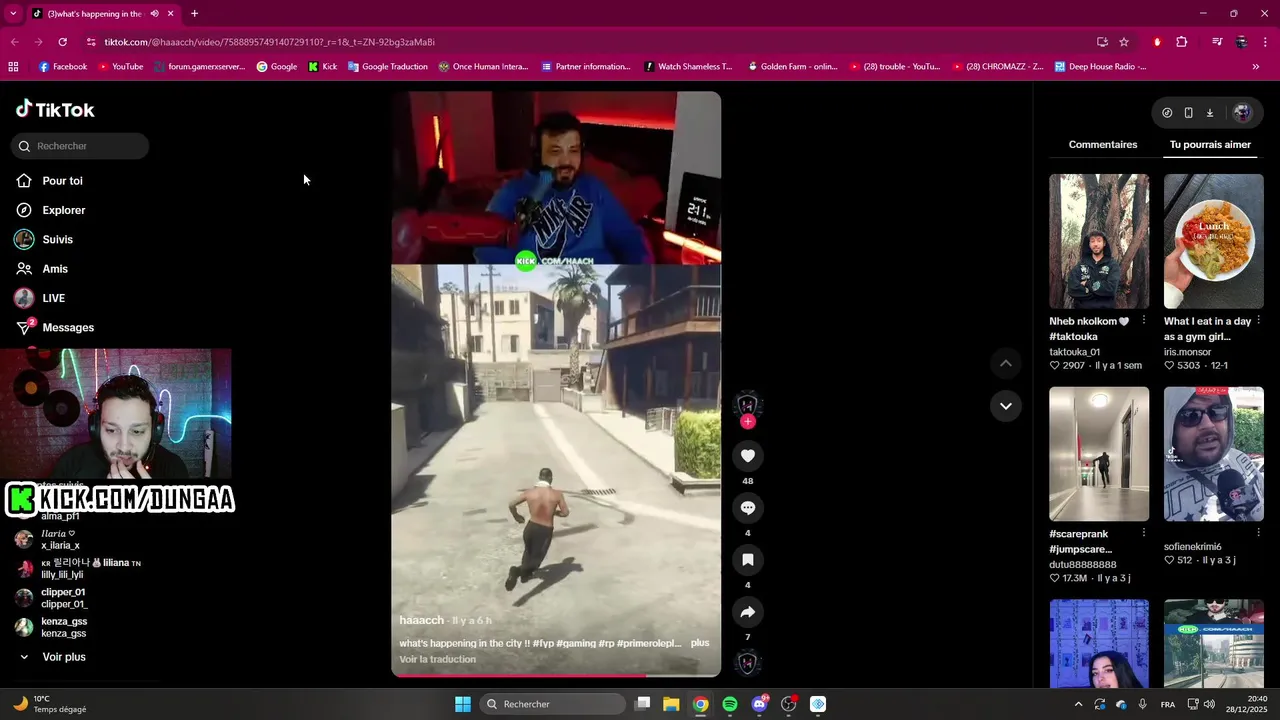Toggle volume icon in system tray
The height and width of the screenshot is (720, 1280).
[x=1209, y=704]
